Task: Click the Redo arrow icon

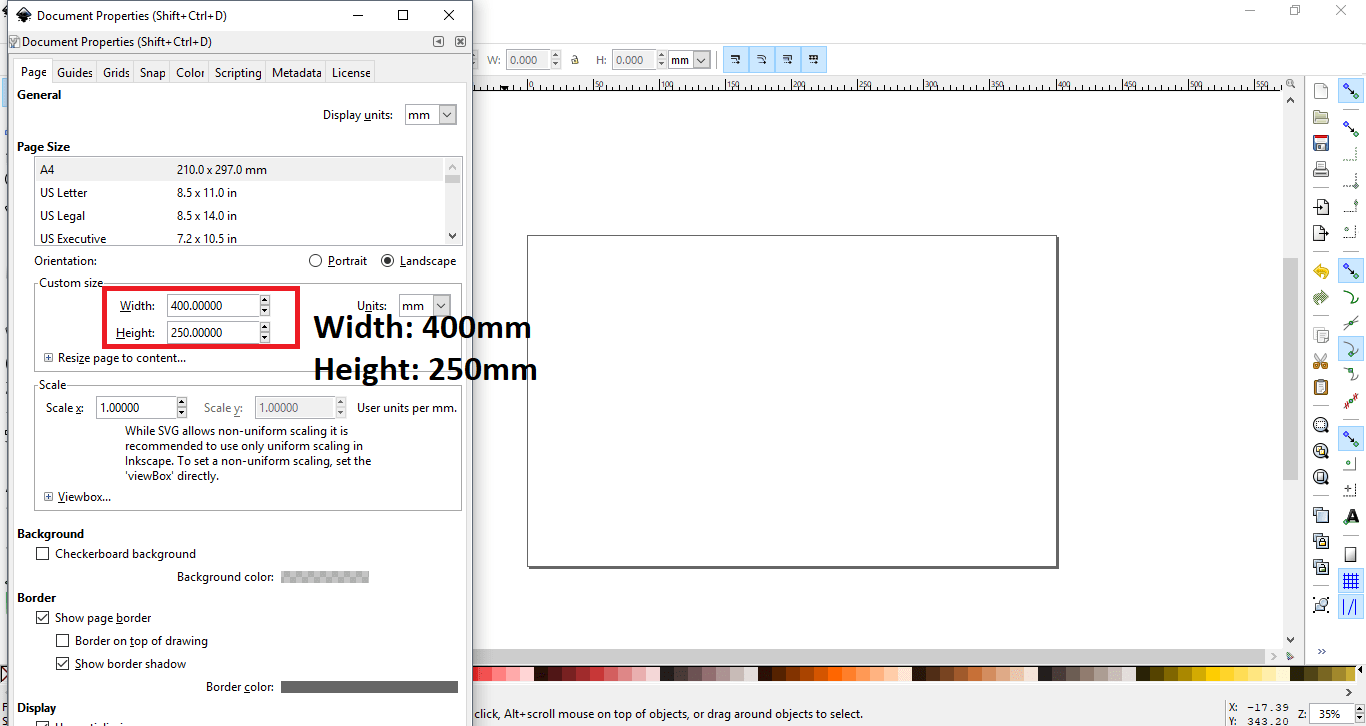Action: point(1321,297)
